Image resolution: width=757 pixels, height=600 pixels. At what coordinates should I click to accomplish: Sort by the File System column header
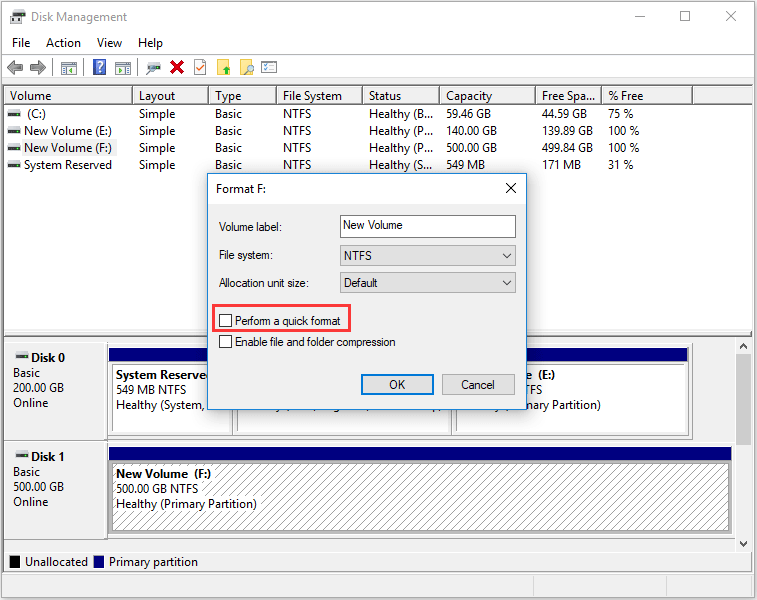coord(320,96)
